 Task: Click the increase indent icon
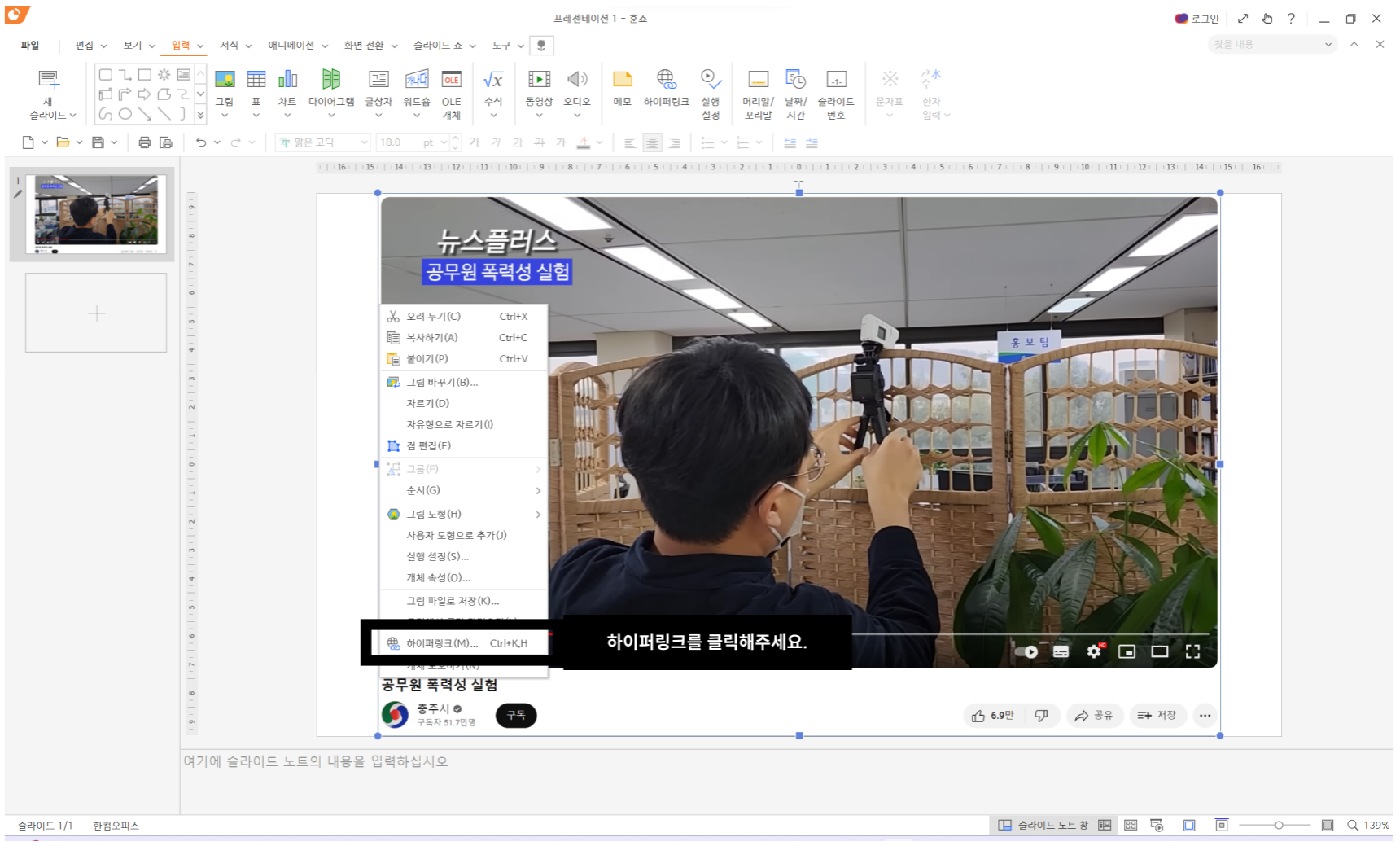pyautogui.click(x=812, y=142)
